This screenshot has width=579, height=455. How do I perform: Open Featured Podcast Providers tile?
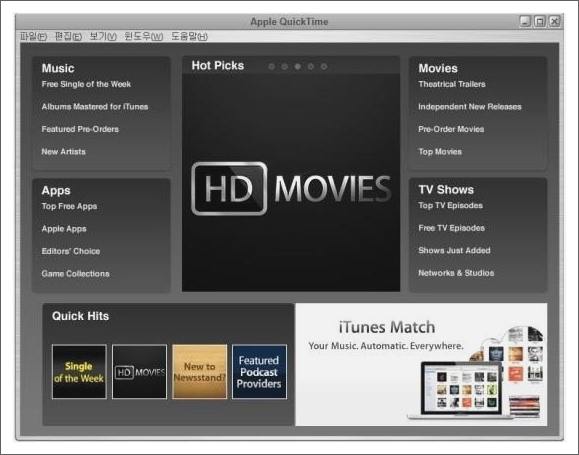point(259,372)
